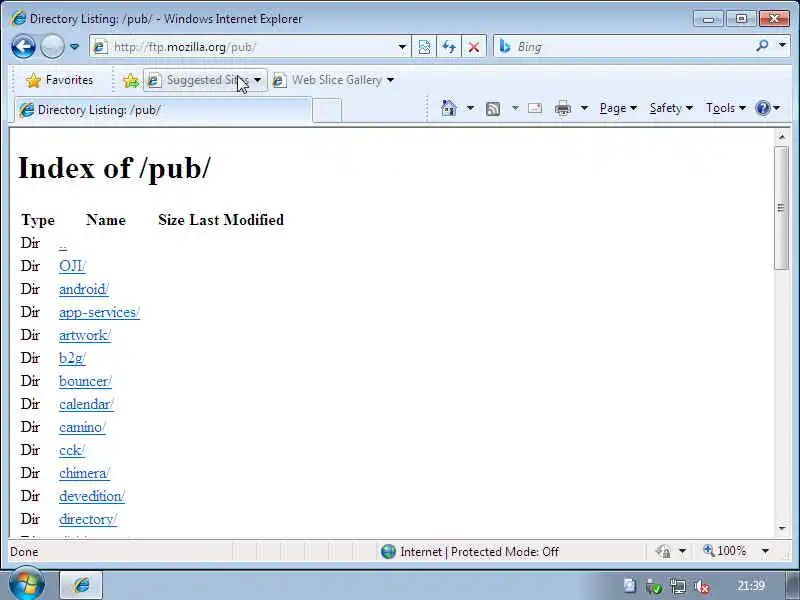Expand the Web Slice Gallery dropdown arrow
This screenshot has width=800, height=600.
pyautogui.click(x=390, y=80)
